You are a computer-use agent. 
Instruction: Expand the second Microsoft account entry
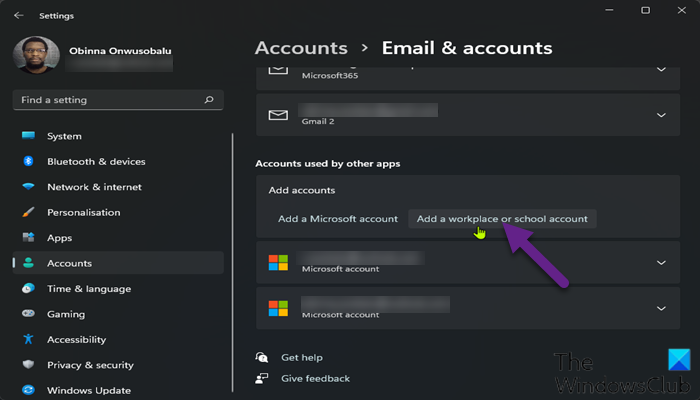point(660,307)
